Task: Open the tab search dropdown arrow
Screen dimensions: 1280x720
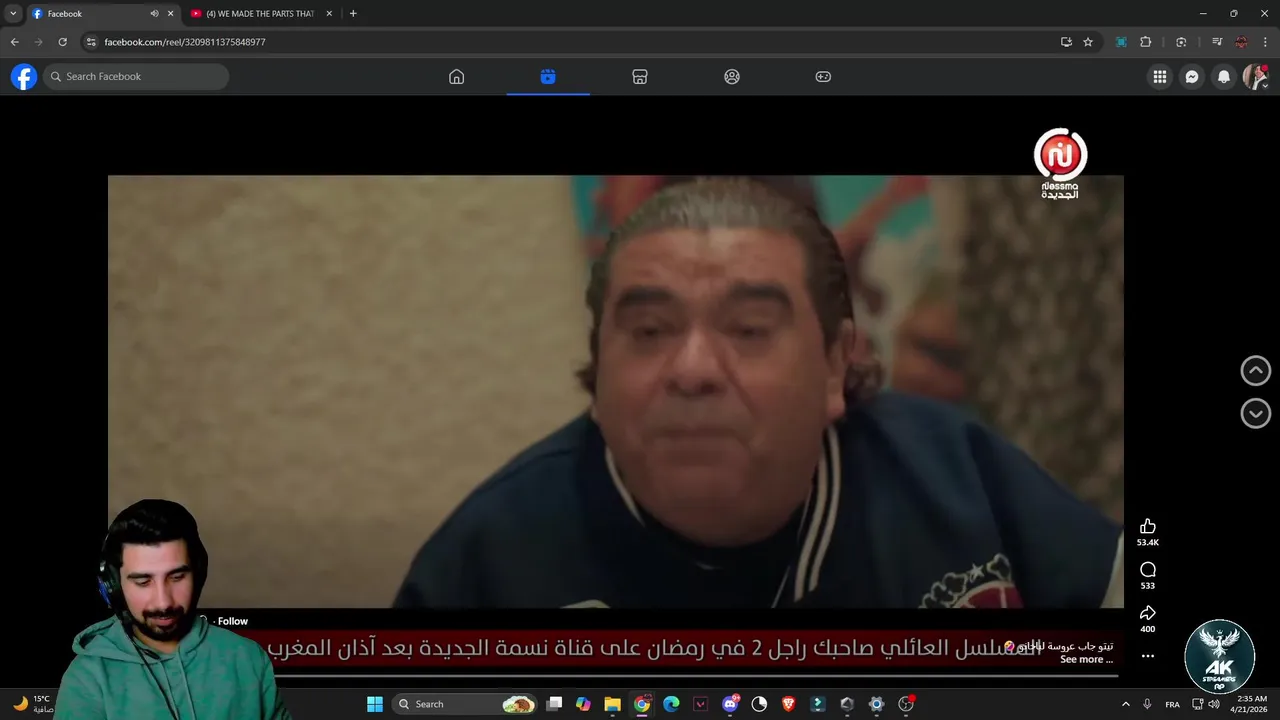Action: point(13,14)
